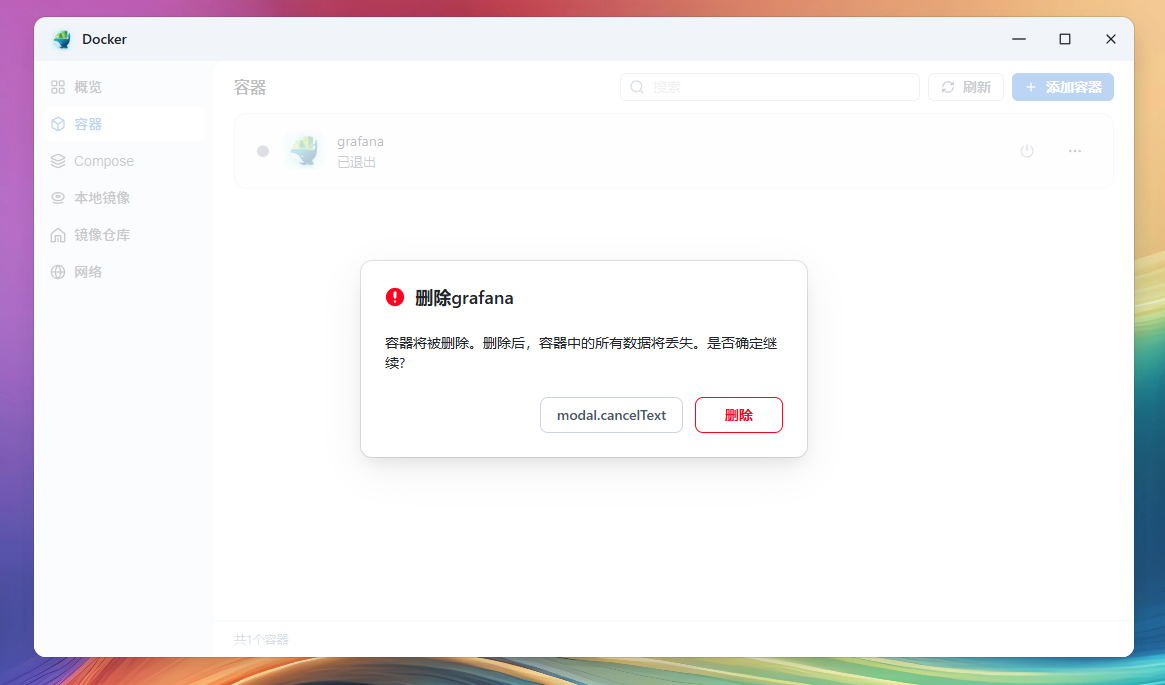
Task: Open the 本地镜像 (Local Images) section
Action: (100, 197)
